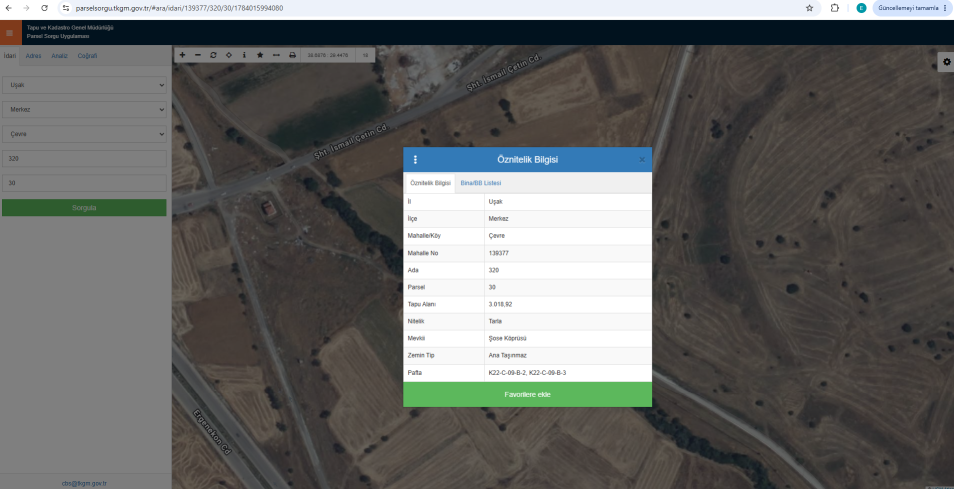954x489 pixels.
Task: Zoom in the map with plus icon
Action: coord(182,55)
